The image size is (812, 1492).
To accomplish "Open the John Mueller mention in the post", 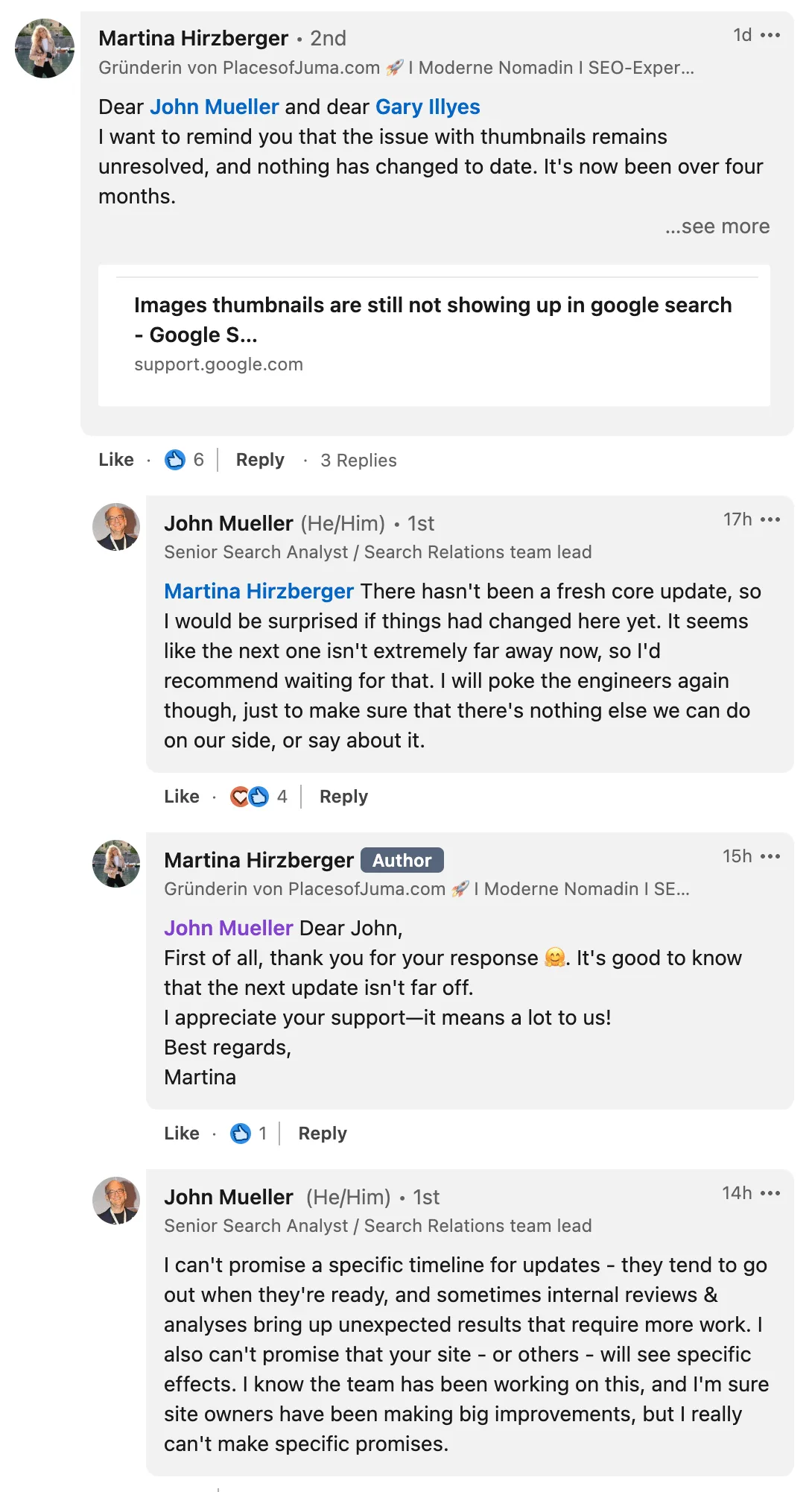I will (x=215, y=107).
